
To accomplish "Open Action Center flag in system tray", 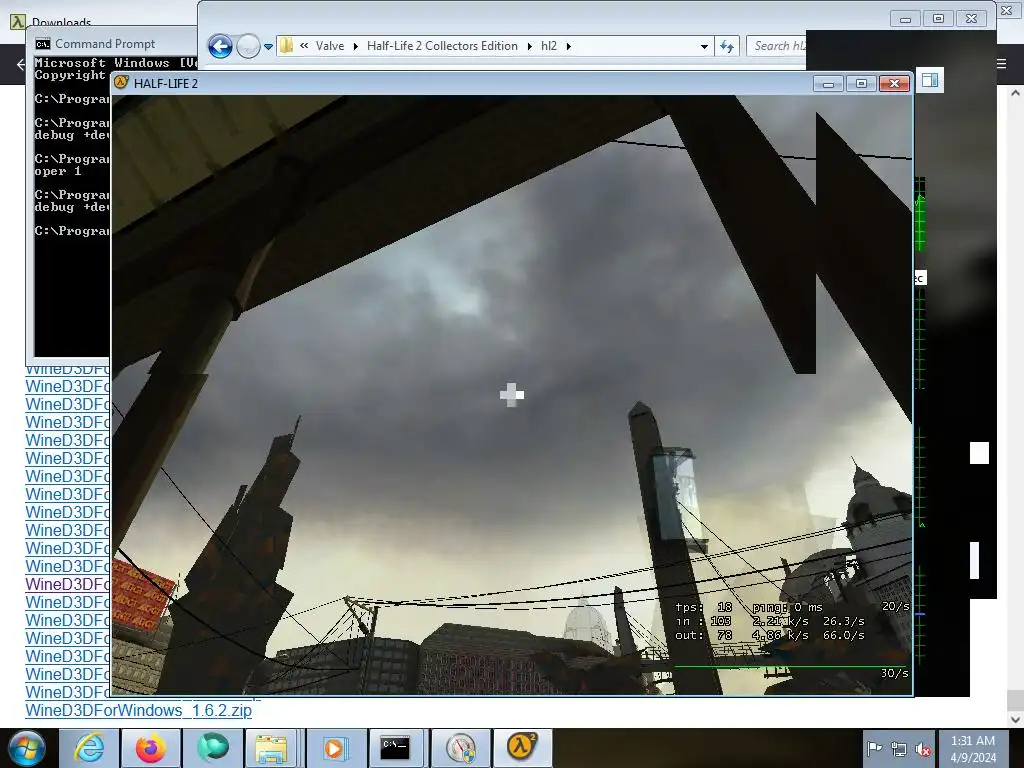I will tap(874, 749).
